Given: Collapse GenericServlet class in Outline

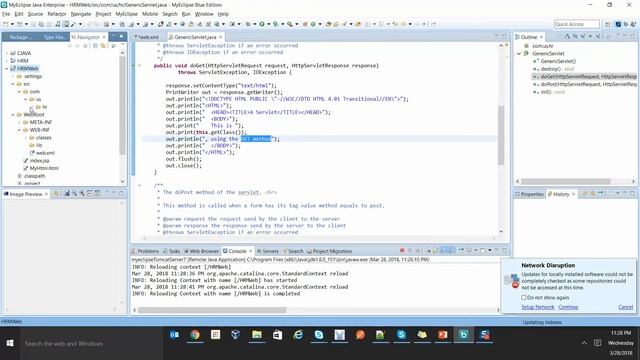Looking at the screenshot, I should click(x=519, y=53).
